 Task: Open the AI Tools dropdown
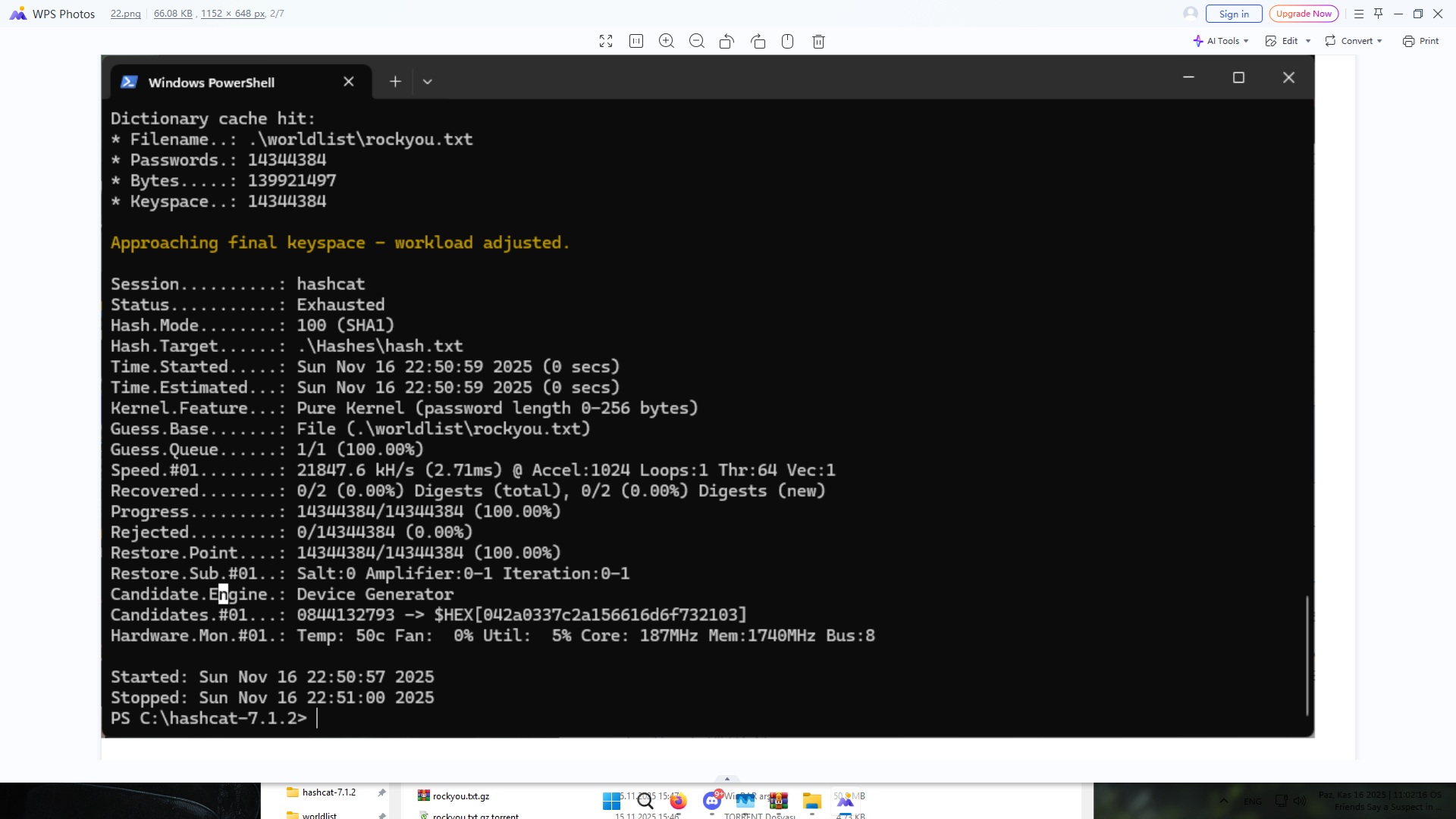coord(1220,41)
